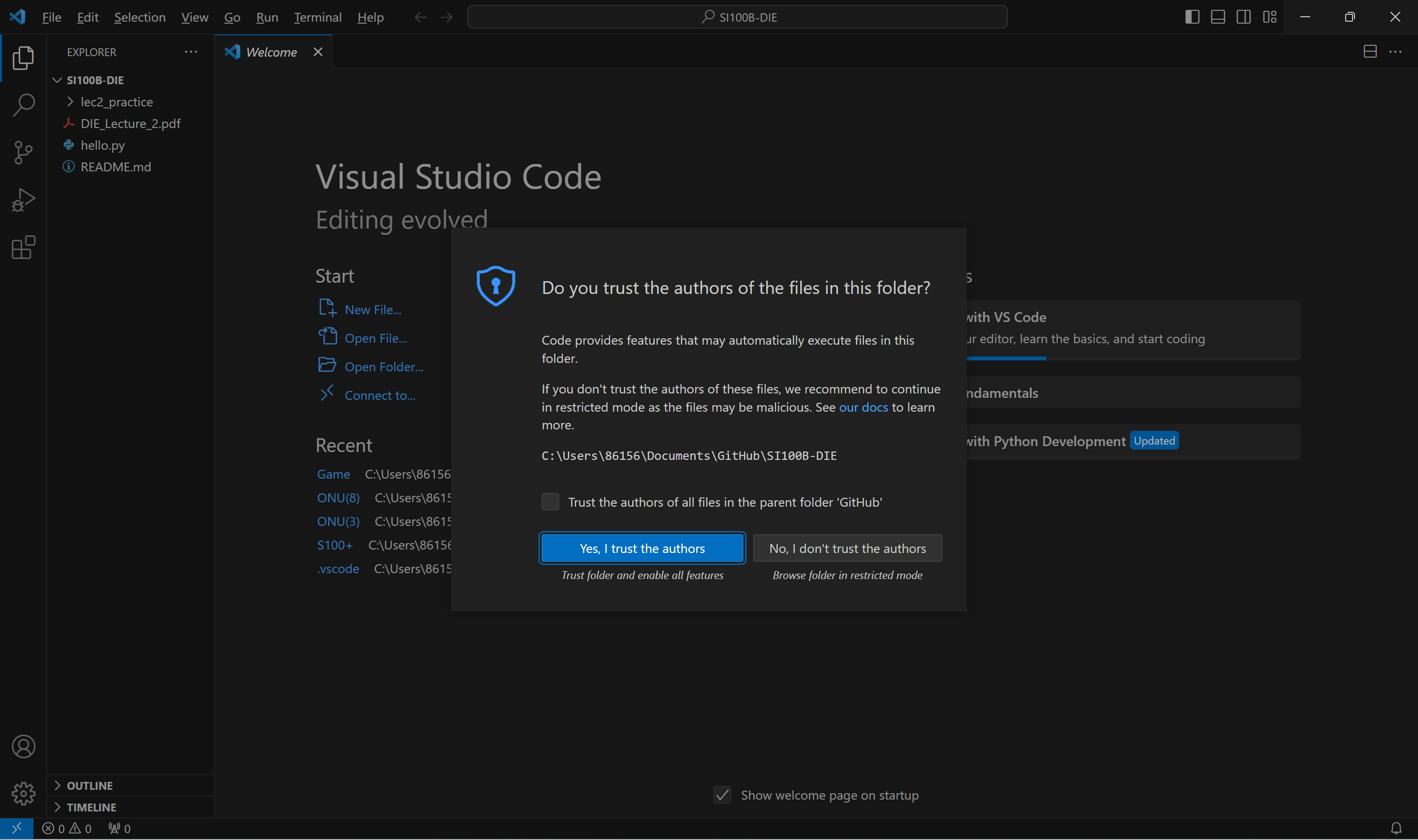Open the View menu
This screenshot has height=840, width=1418.
[x=194, y=18]
